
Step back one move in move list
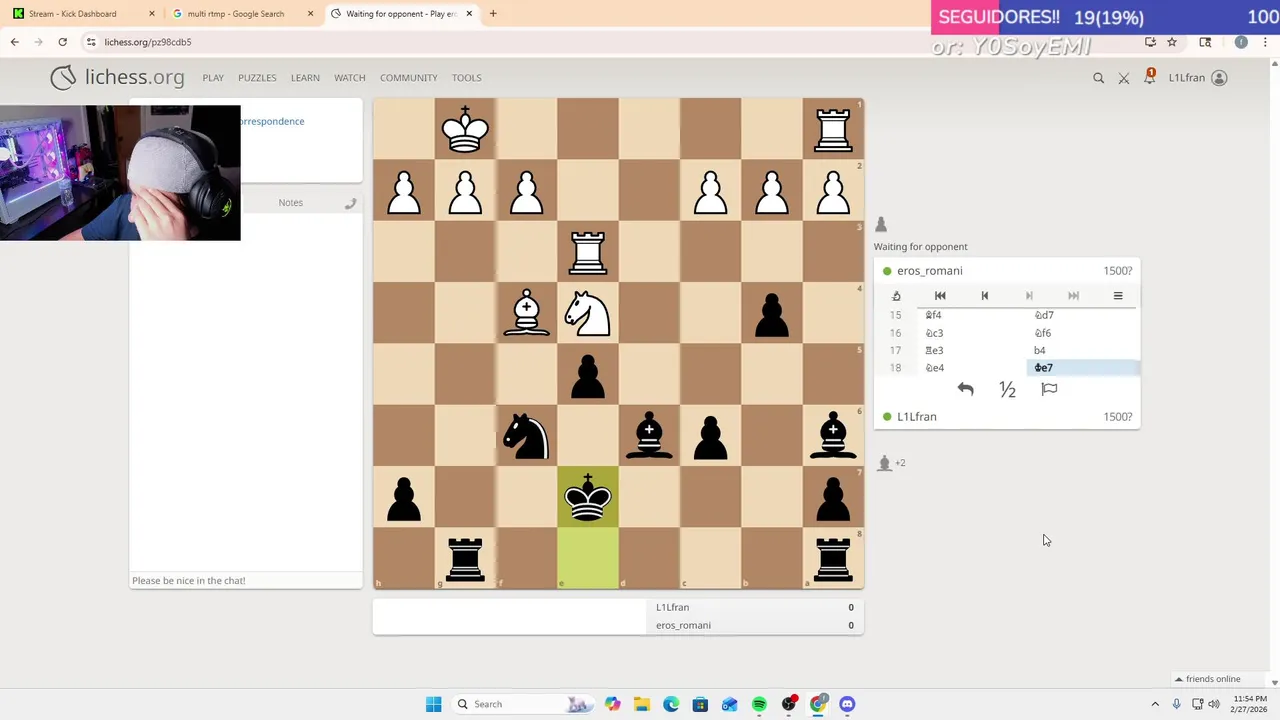pos(984,296)
